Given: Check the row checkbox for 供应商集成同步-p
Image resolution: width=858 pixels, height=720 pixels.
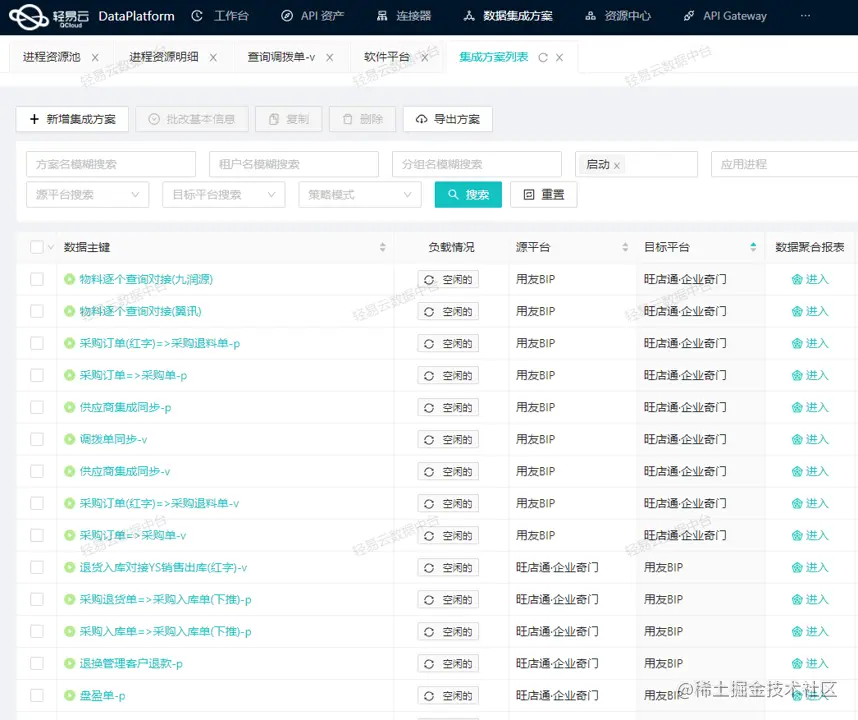Looking at the screenshot, I should (36, 407).
